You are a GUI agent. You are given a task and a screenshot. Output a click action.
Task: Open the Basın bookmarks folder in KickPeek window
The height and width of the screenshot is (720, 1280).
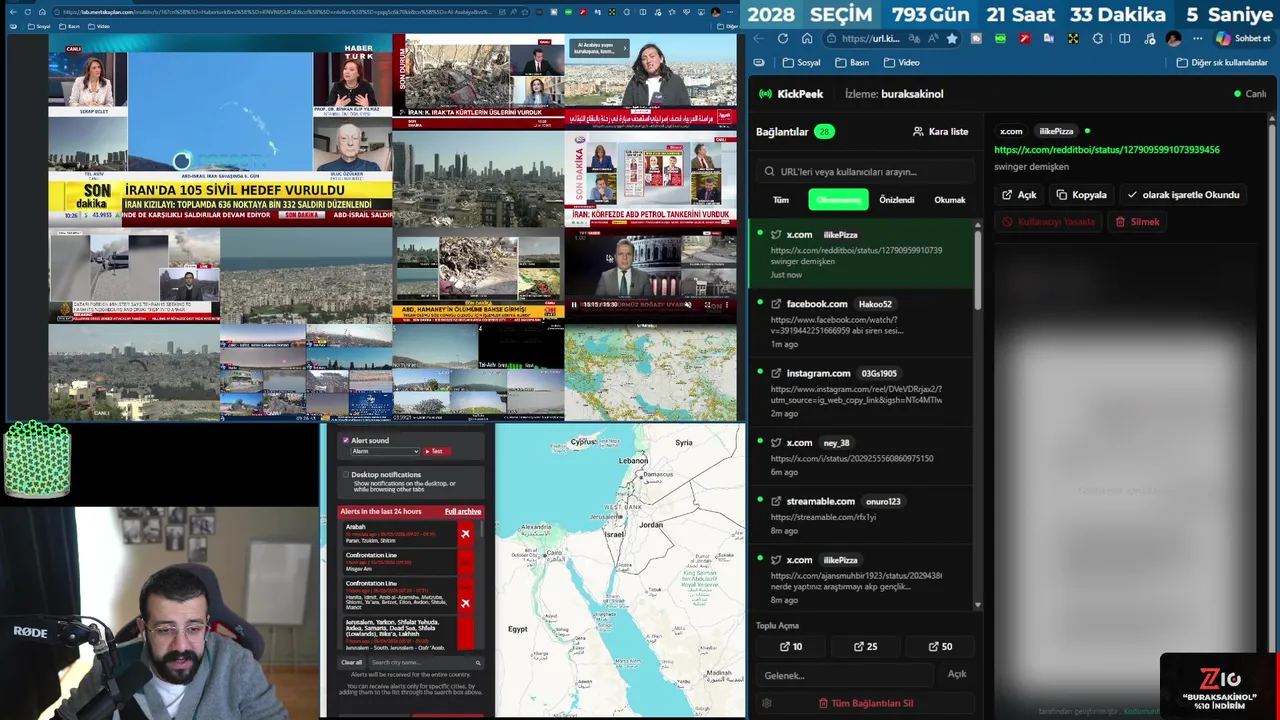pos(852,62)
